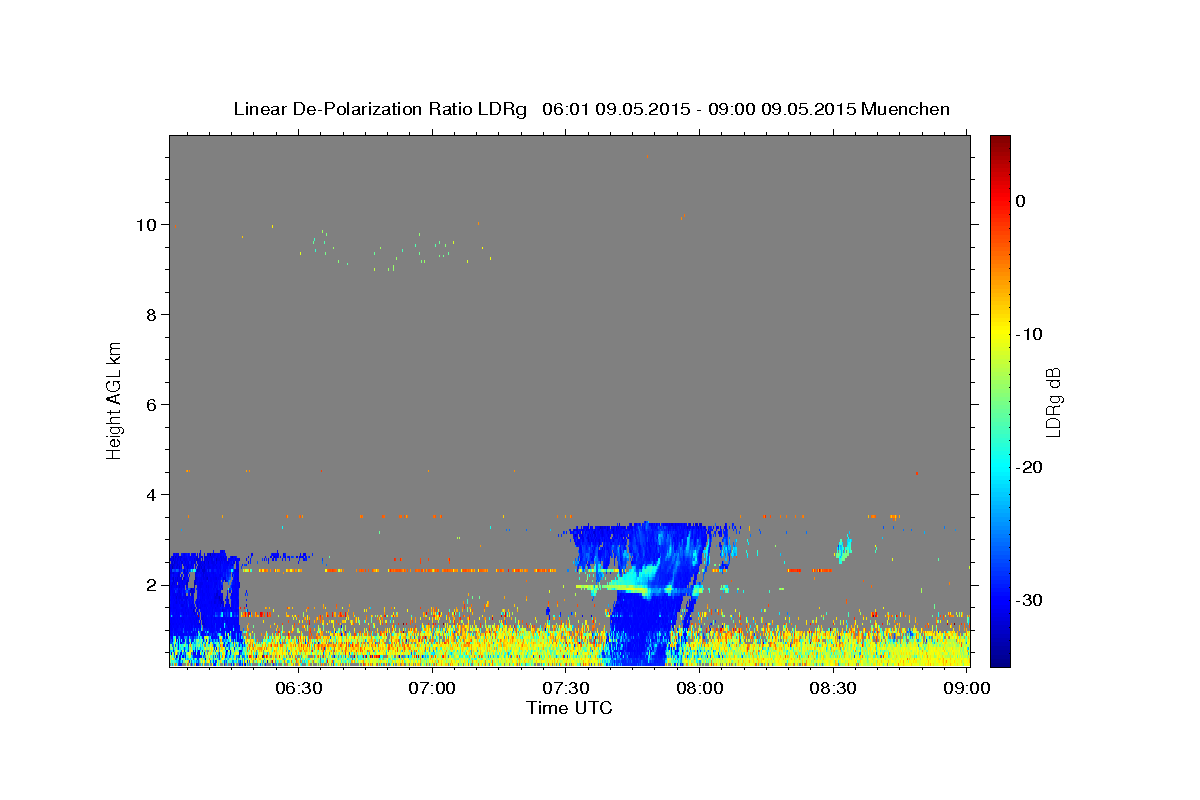The height and width of the screenshot is (800, 1200).
Task: Click the 'LDRg dB' colorbar label
Action: coord(1053,401)
